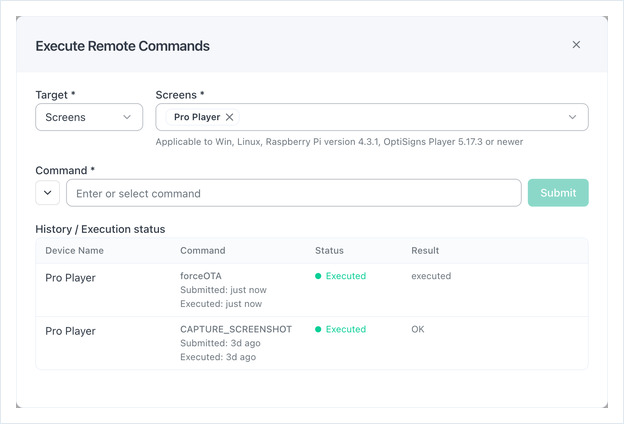This screenshot has width=624, height=424.
Task: Select the executed result text
Action: pos(431,276)
